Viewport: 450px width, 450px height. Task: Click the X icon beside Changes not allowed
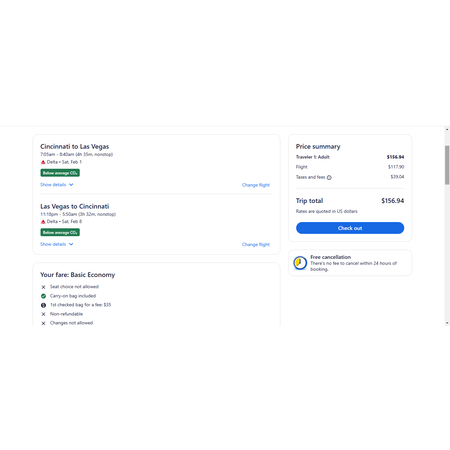click(43, 323)
